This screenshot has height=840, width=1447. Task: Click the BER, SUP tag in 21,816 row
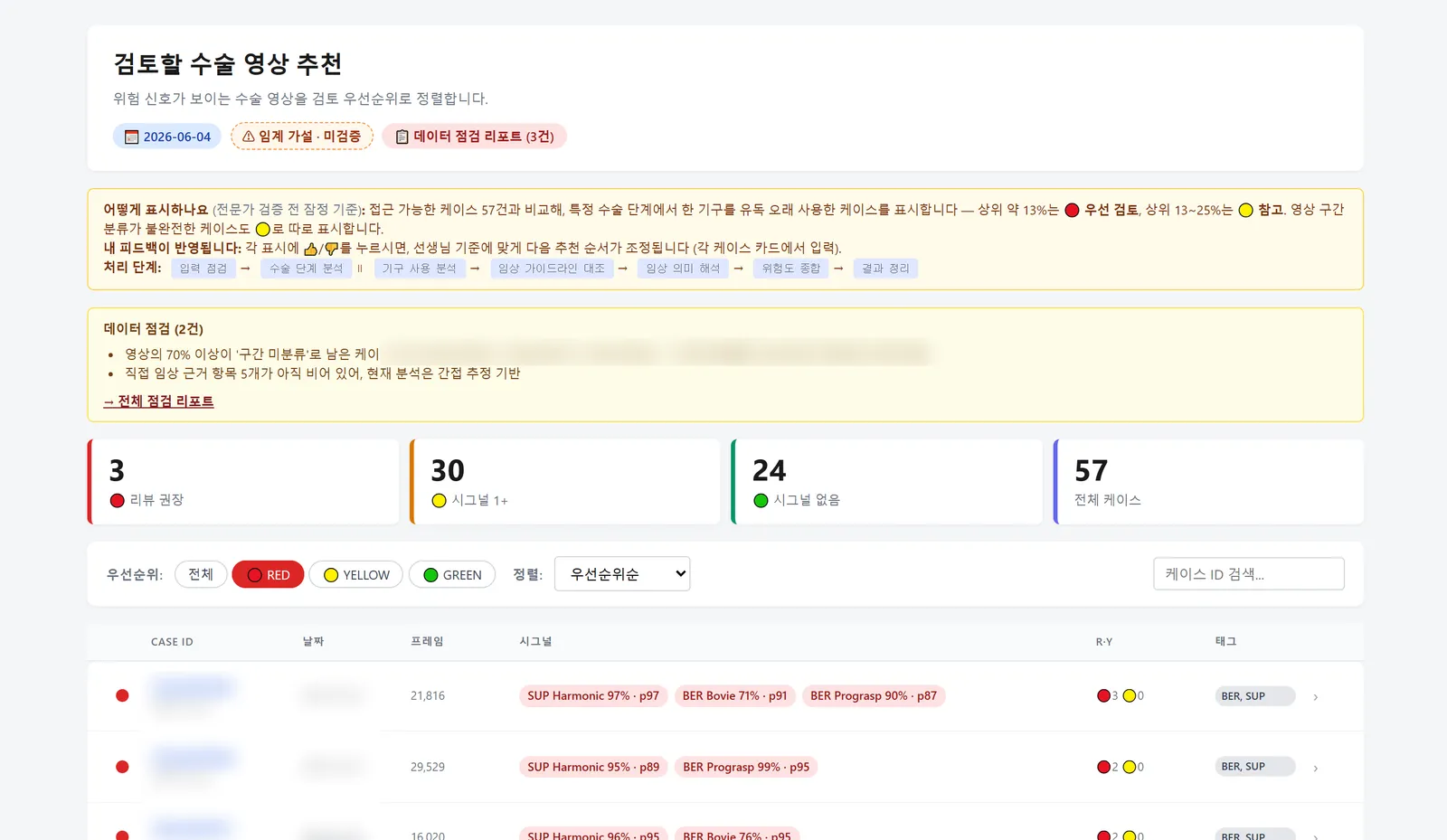point(1255,696)
